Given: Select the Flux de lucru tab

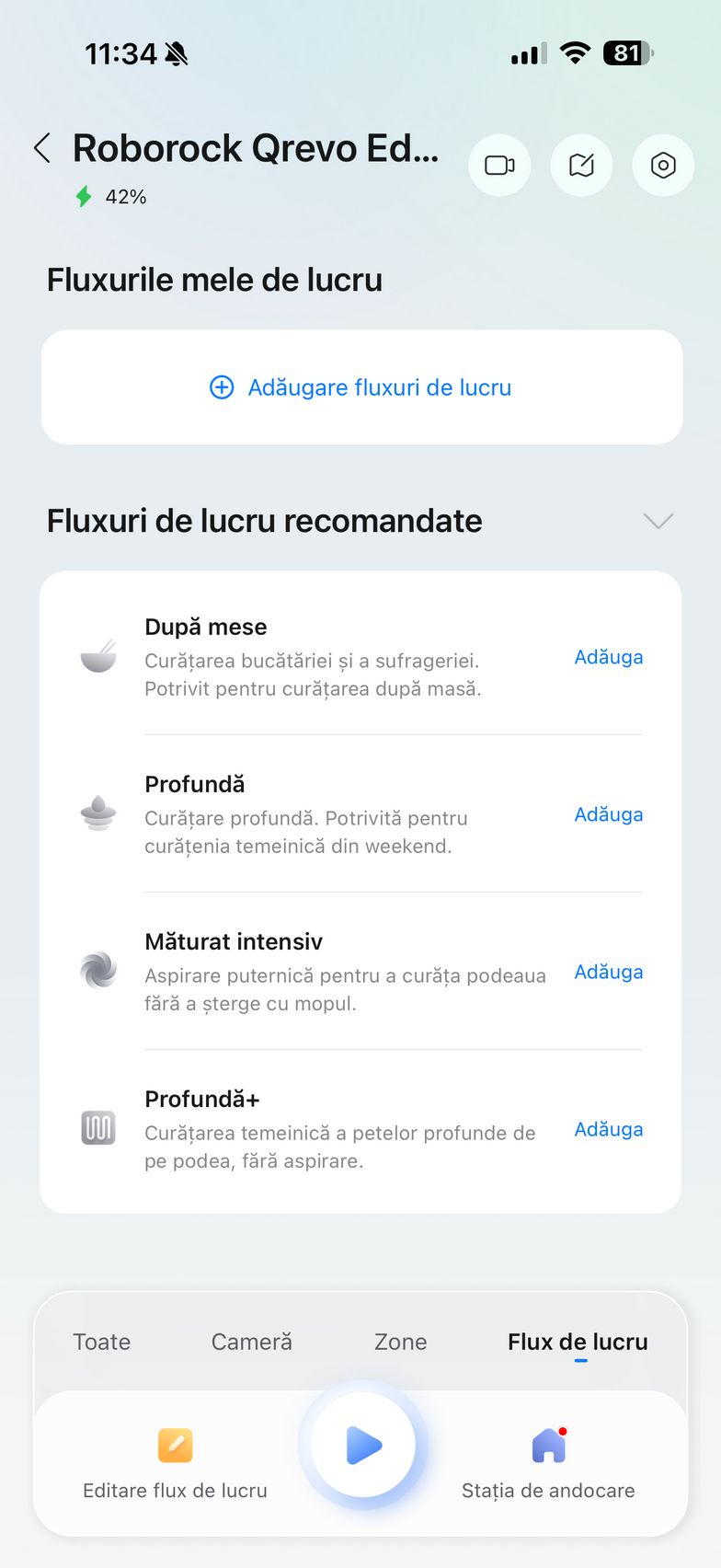Looking at the screenshot, I should pos(578,1342).
